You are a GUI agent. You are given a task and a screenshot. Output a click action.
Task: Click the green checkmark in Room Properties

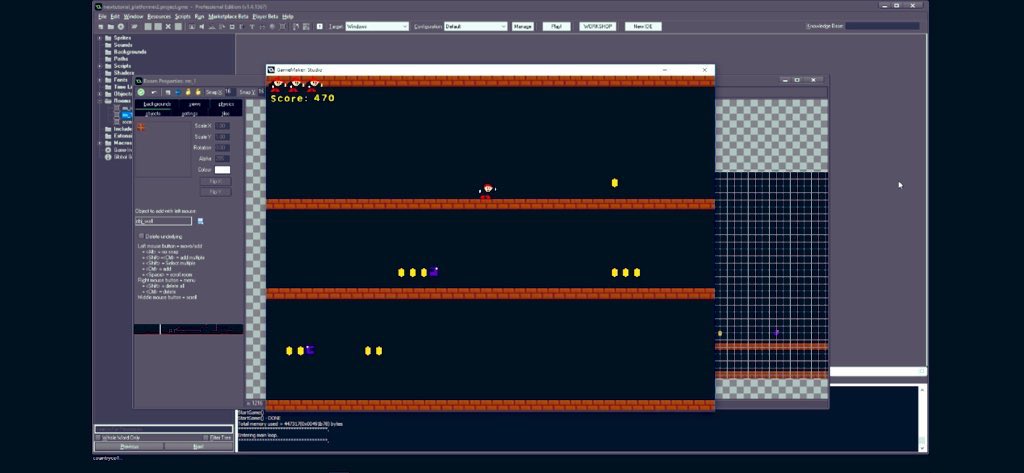click(140, 92)
